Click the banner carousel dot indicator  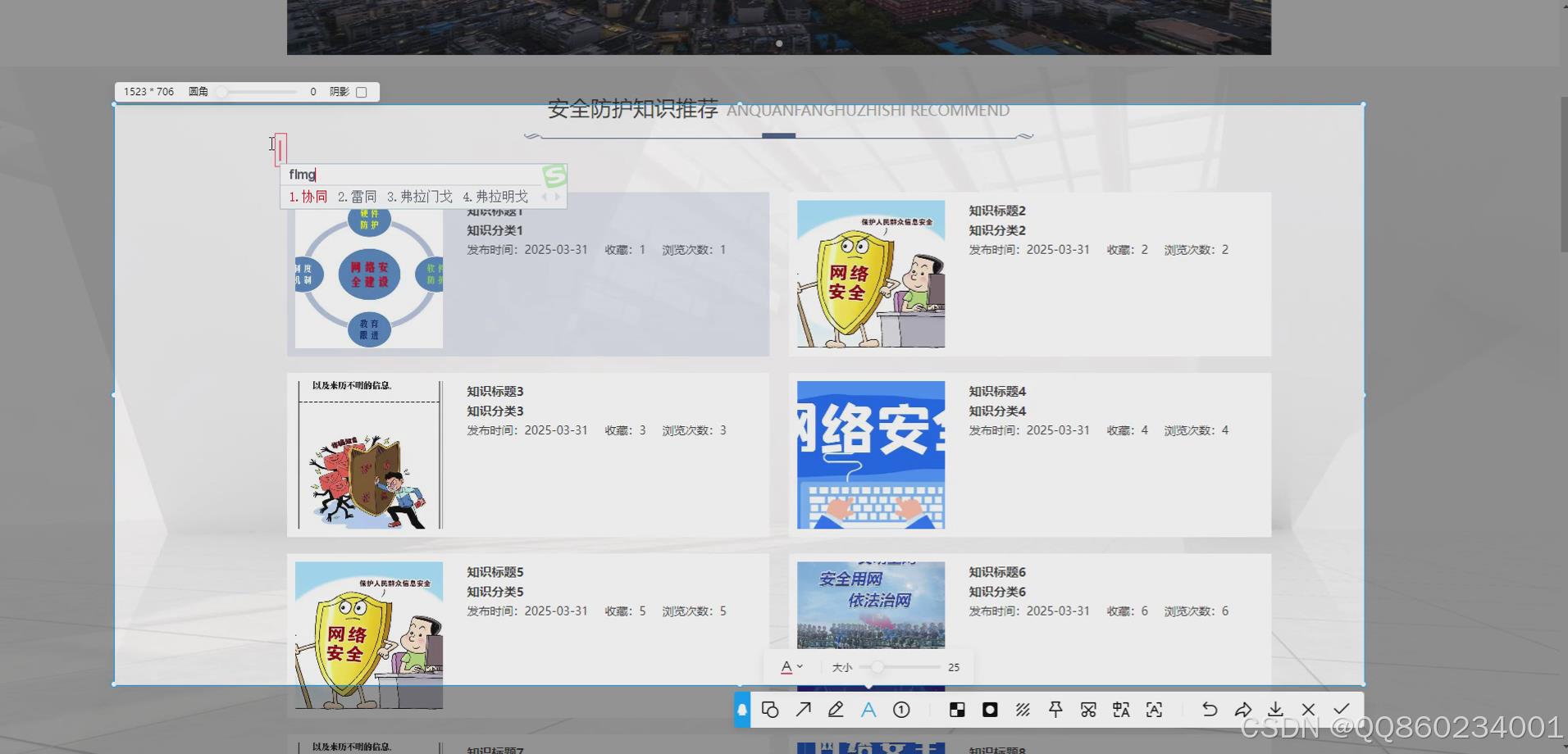point(779,43)
